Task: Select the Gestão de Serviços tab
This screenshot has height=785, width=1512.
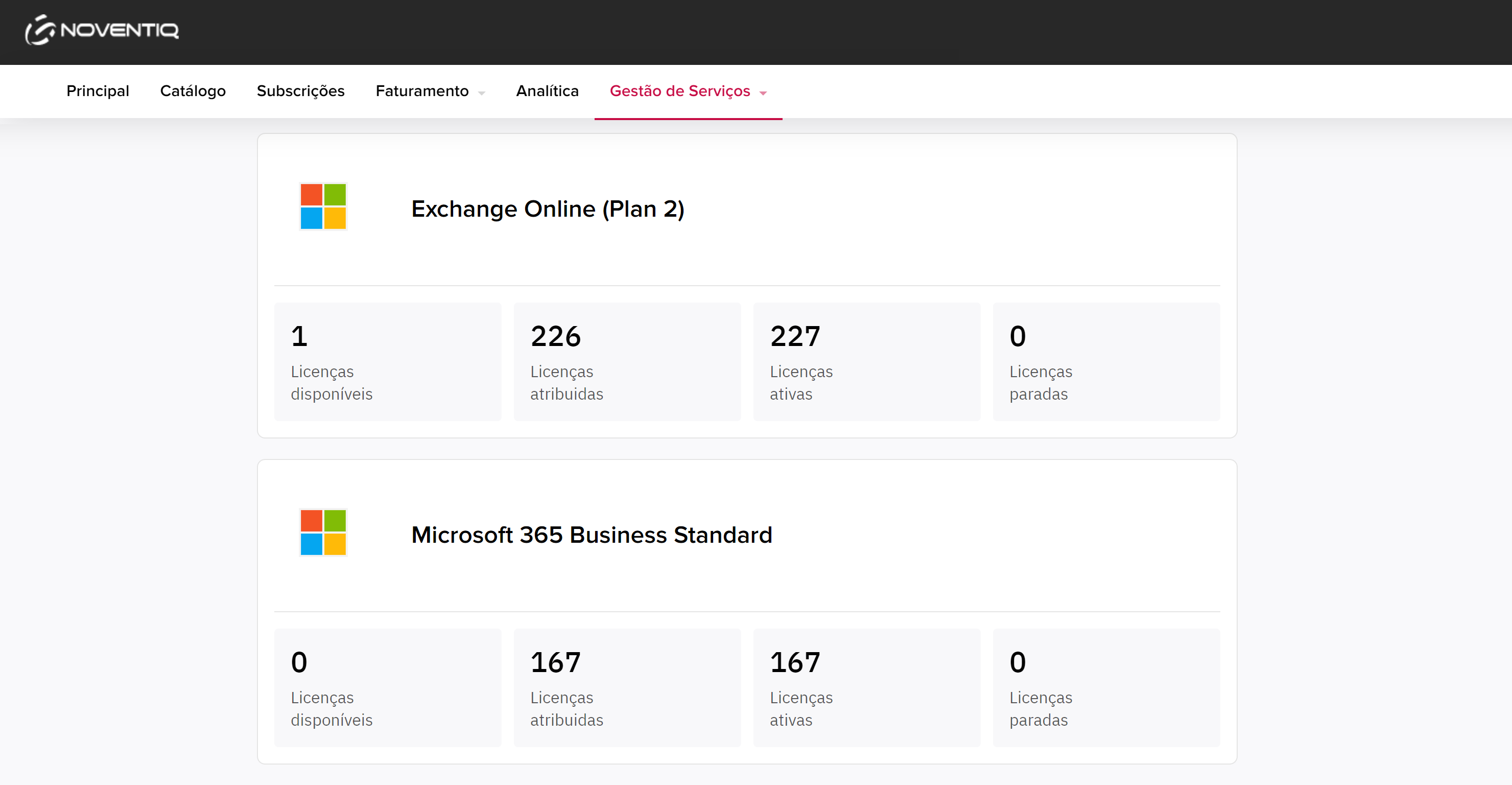Action: click(x=680, y=91)
